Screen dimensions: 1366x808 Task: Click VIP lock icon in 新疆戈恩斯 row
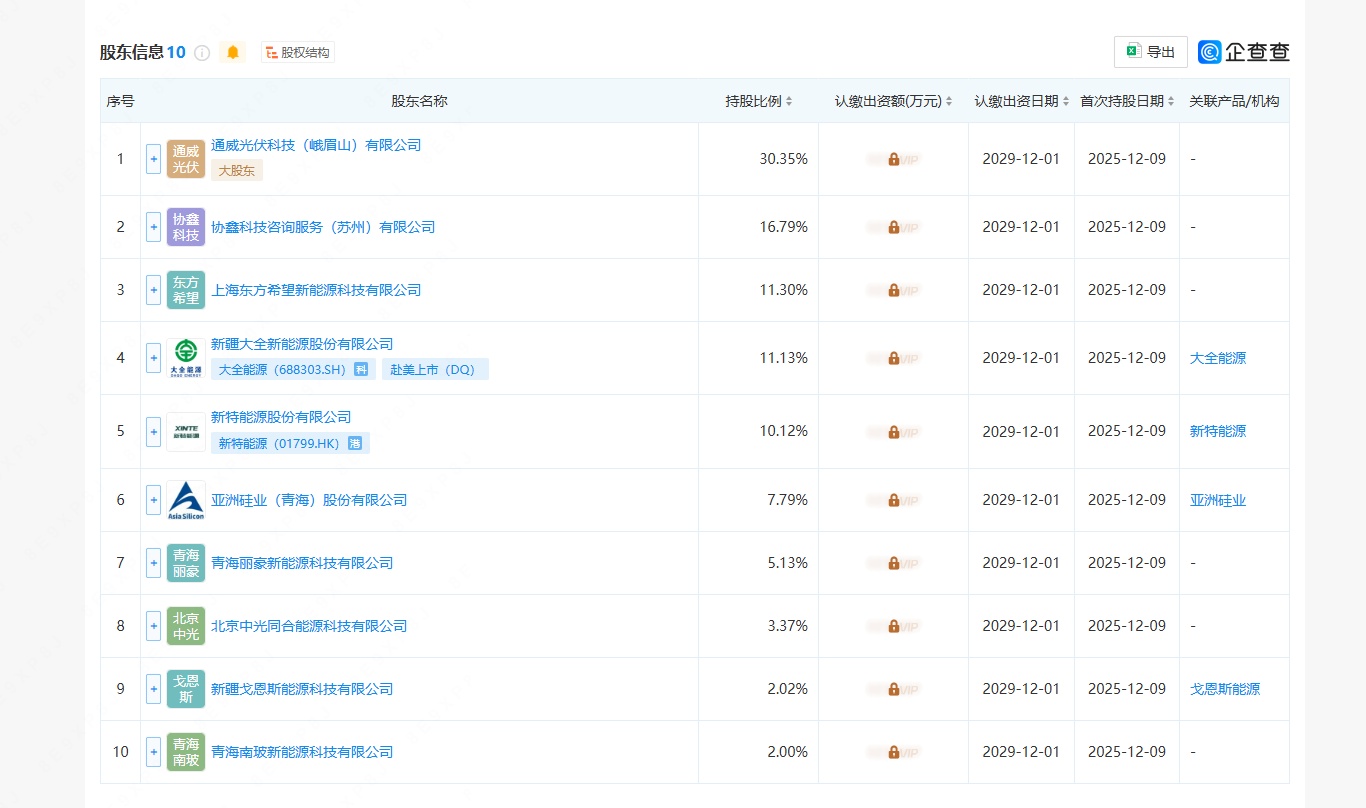[x=893, y=689]
